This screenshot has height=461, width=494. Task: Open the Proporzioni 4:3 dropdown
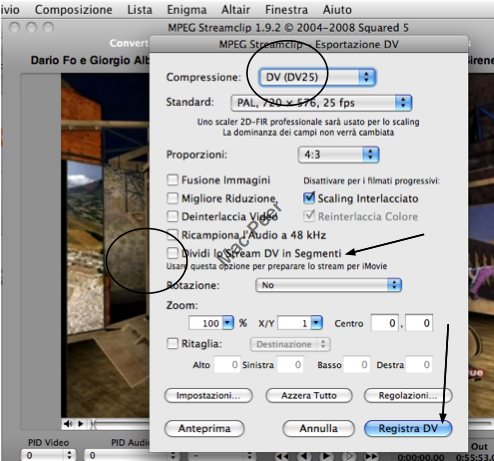(338, 155)
